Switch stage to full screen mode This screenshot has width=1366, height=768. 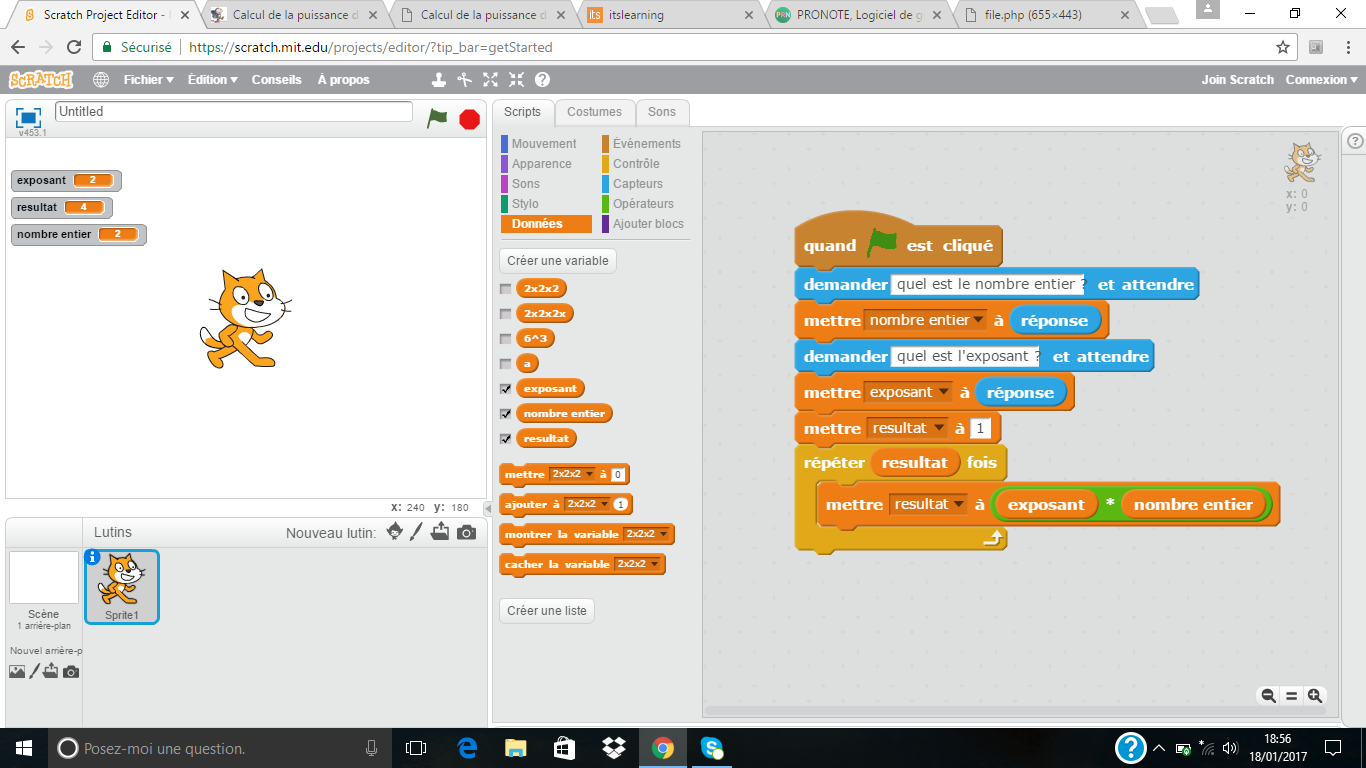click(28, 116)
